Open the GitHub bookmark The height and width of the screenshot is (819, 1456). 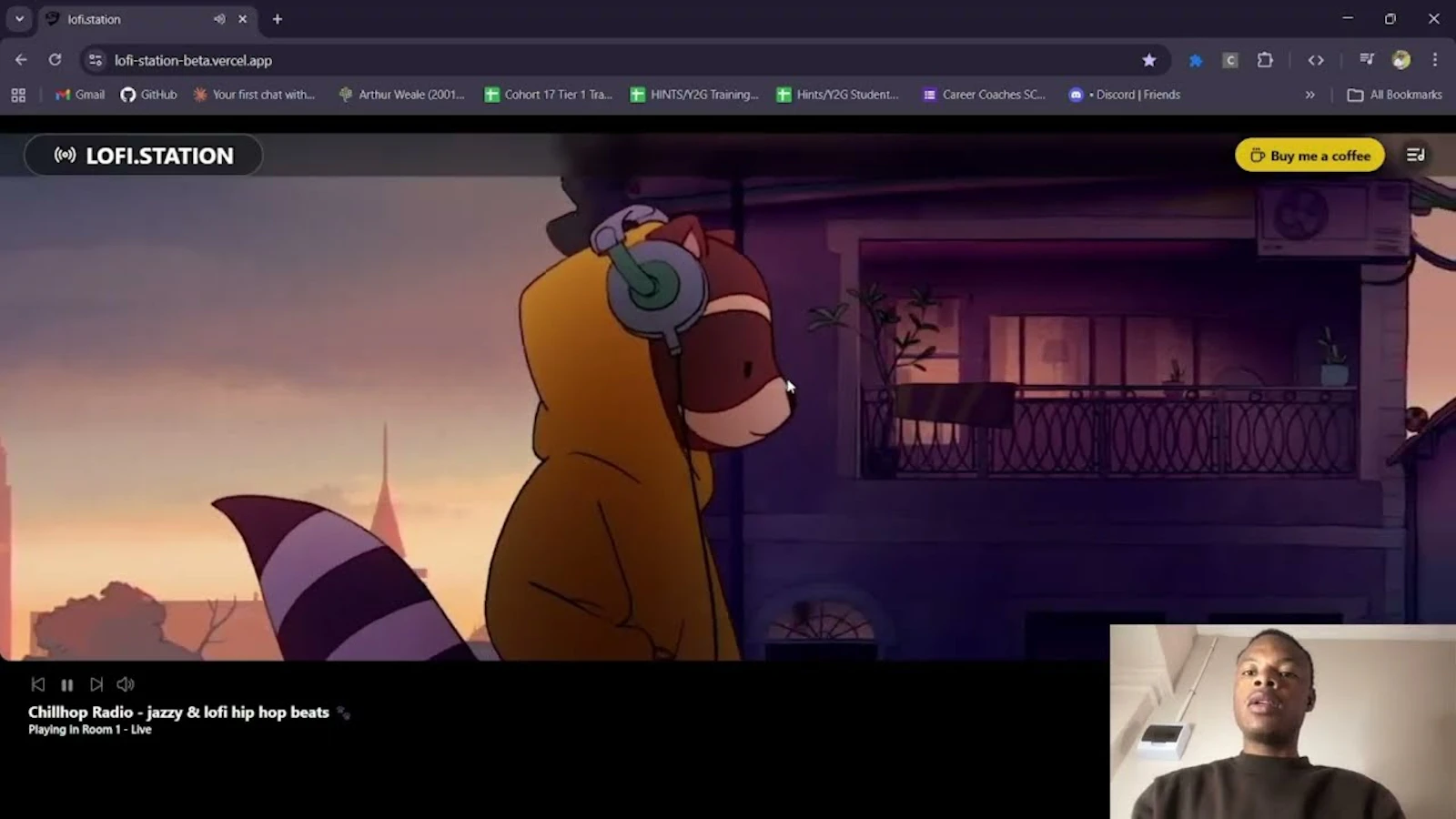click(x=149, y=95)
